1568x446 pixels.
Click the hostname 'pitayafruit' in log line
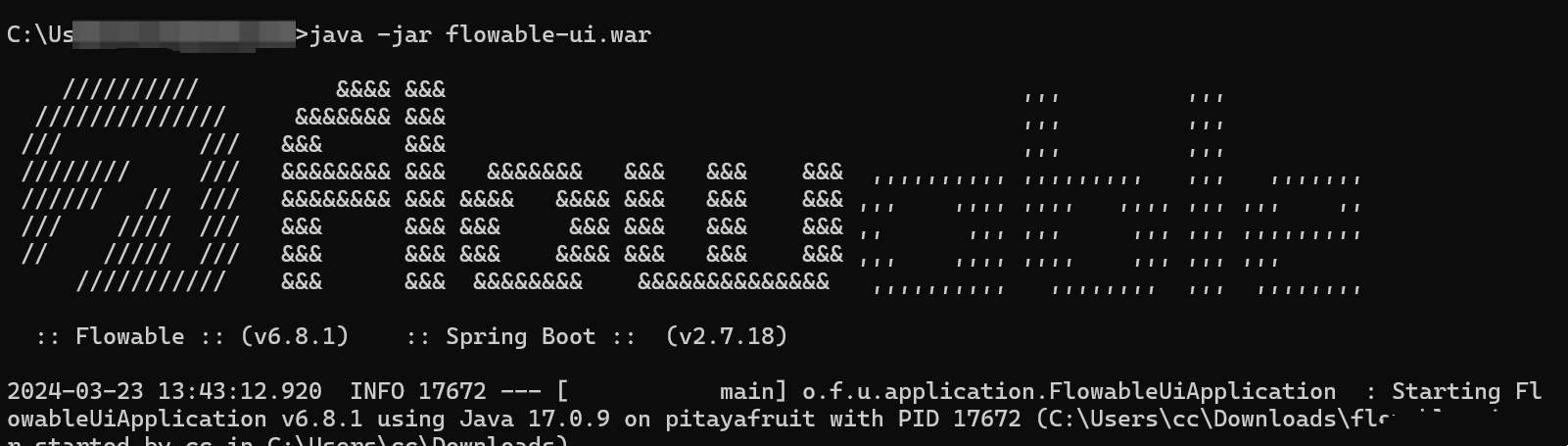coord(739,419)
